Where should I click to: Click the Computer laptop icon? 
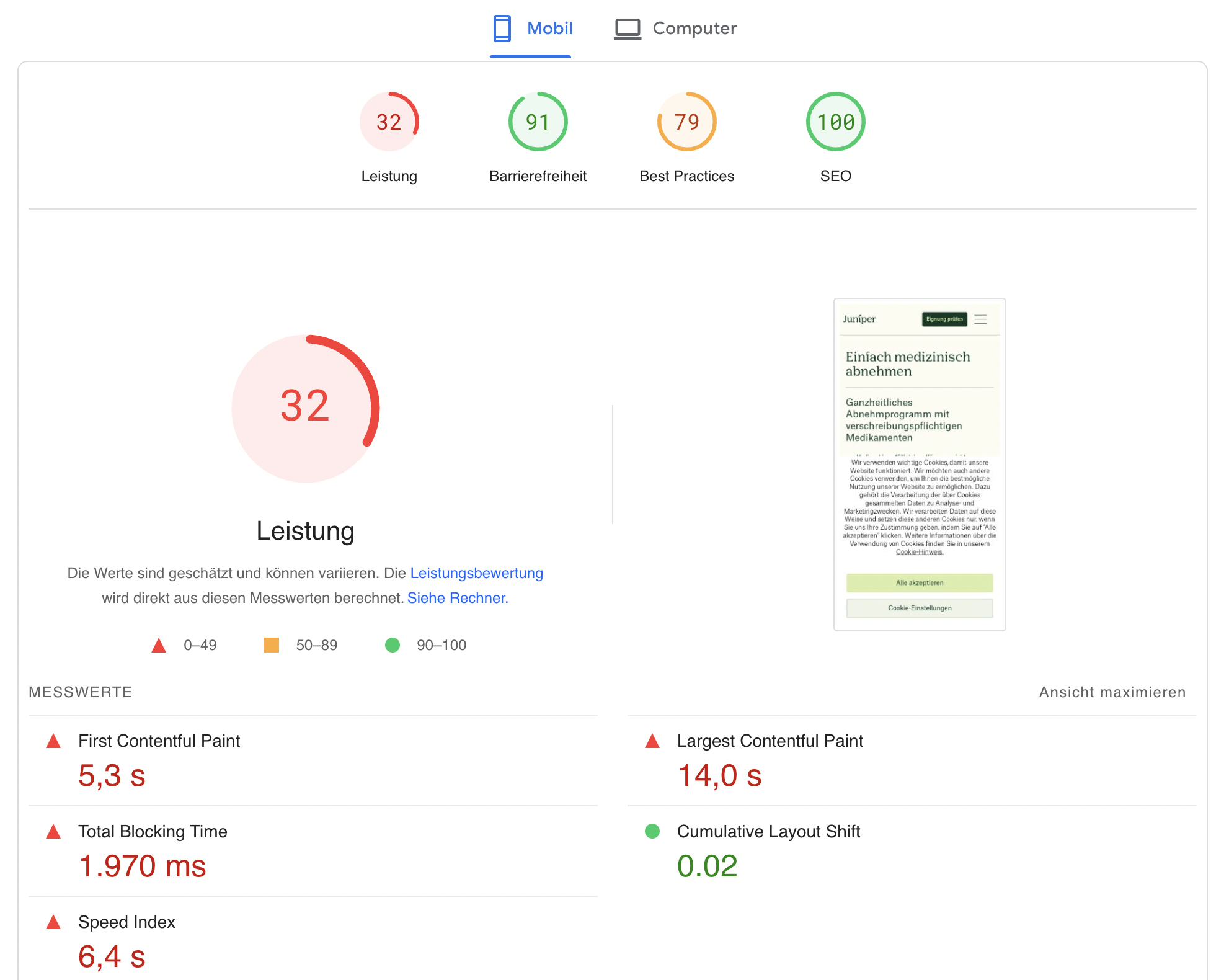tap(628, 29)
